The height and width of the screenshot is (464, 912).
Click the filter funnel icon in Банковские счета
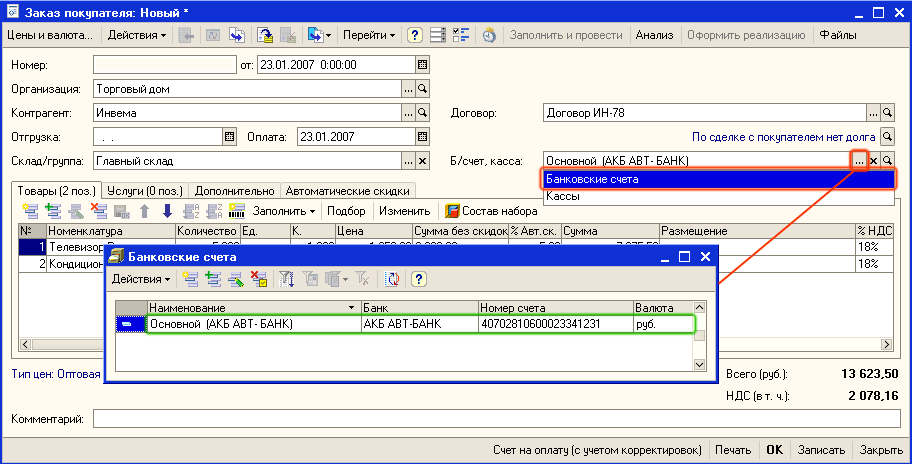(x=287, y=279)
